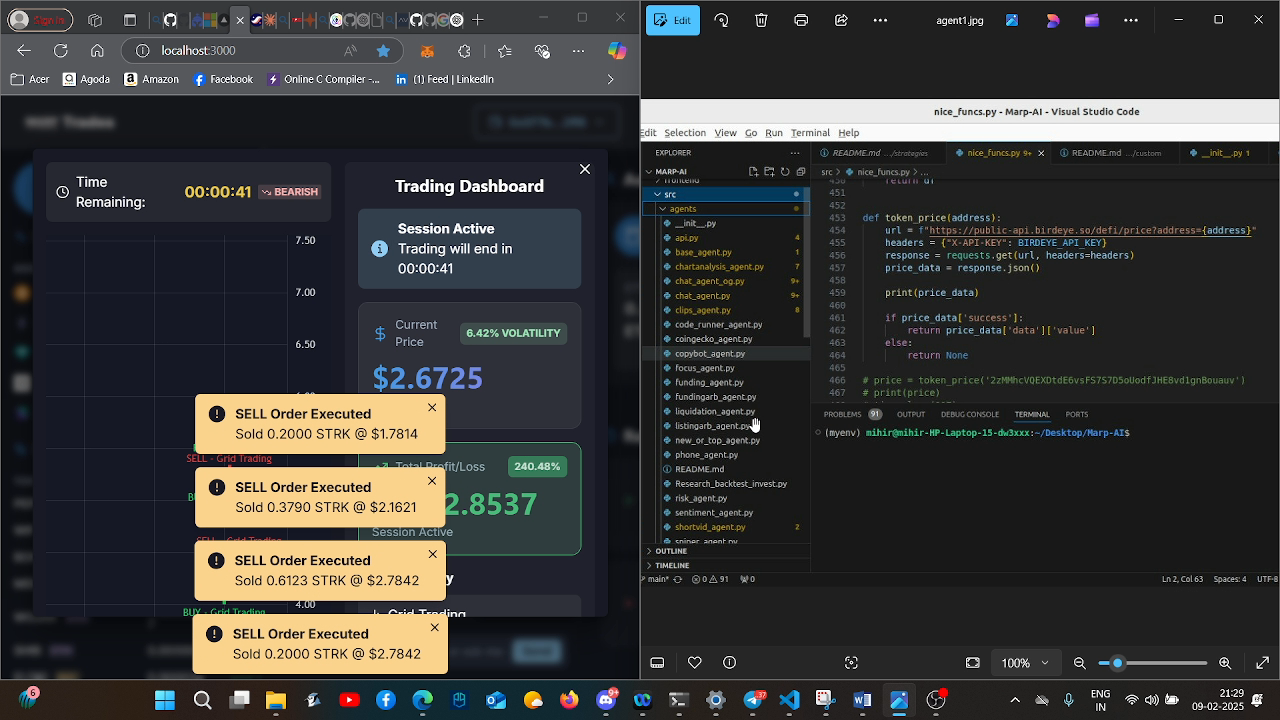This screenshot has height=720, width=1280.
Task: Dismiss the Sold 0.2000 STRK @ $1.7814 toast
Action: [432, 407]
